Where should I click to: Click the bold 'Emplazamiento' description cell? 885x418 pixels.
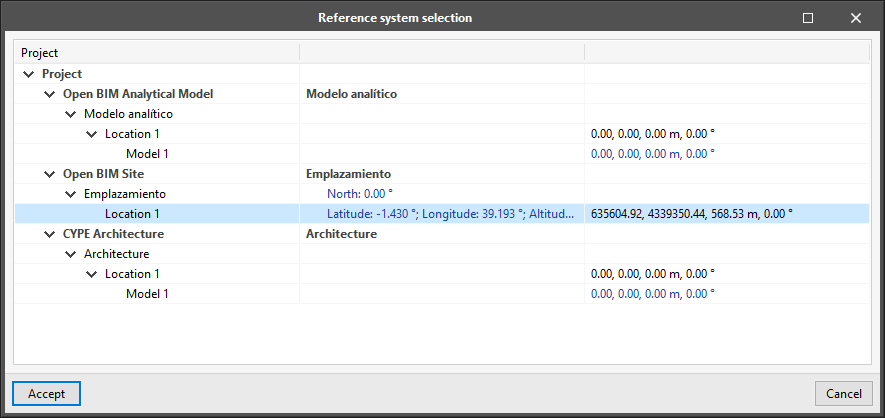point(348,174)
